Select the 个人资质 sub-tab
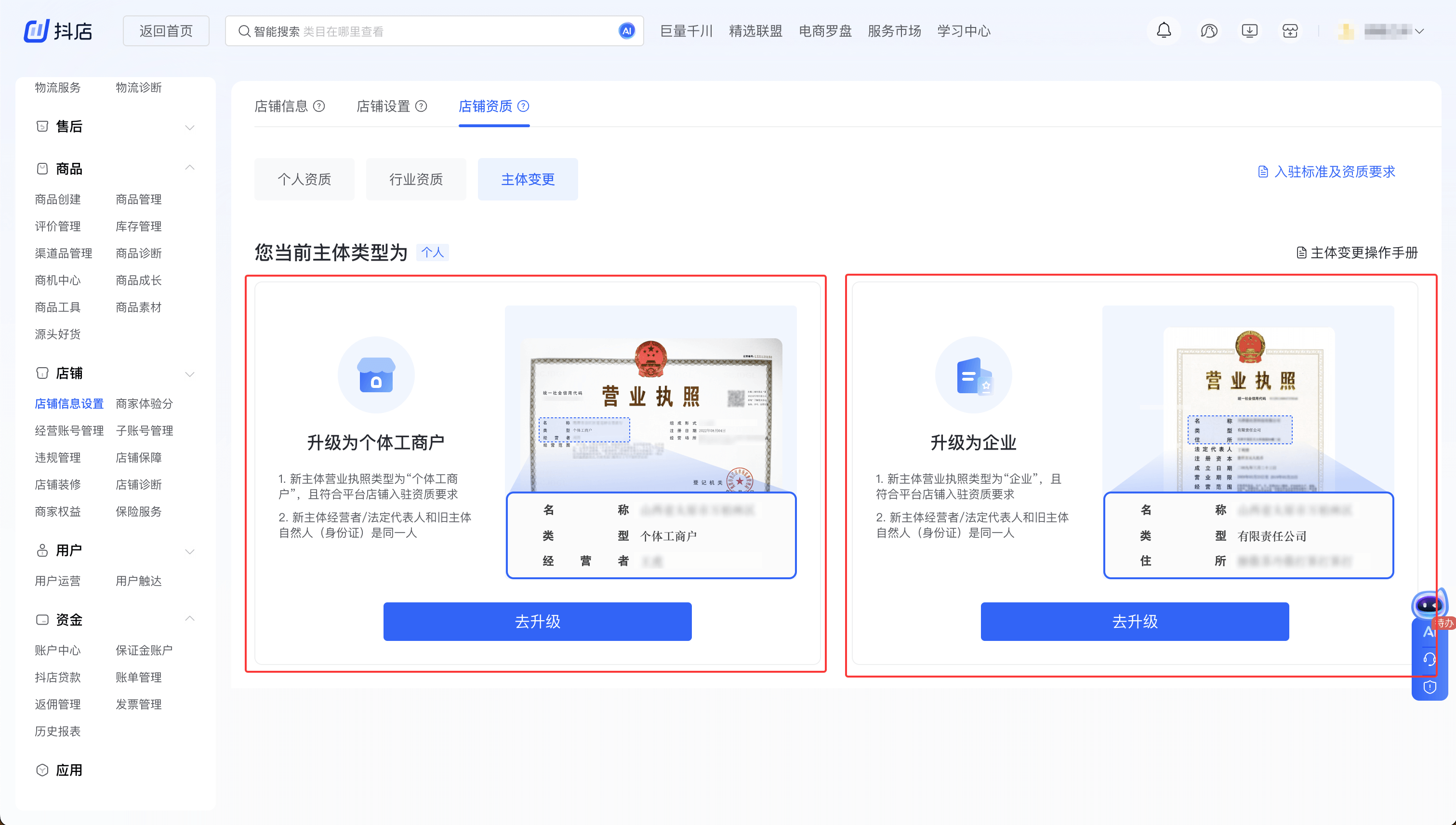 tap(304, 179)
